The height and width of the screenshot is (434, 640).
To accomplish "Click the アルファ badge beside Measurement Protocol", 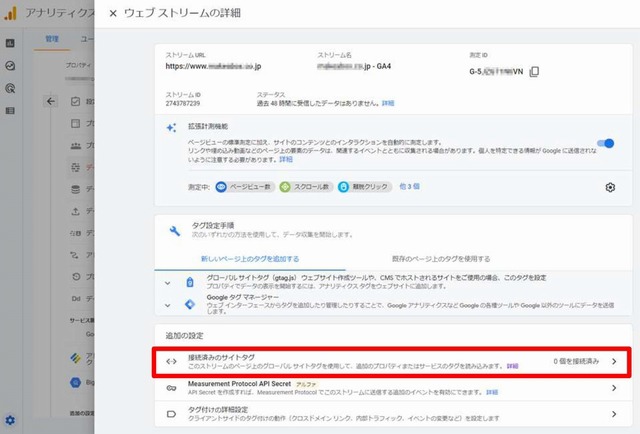I will point(306,384).
